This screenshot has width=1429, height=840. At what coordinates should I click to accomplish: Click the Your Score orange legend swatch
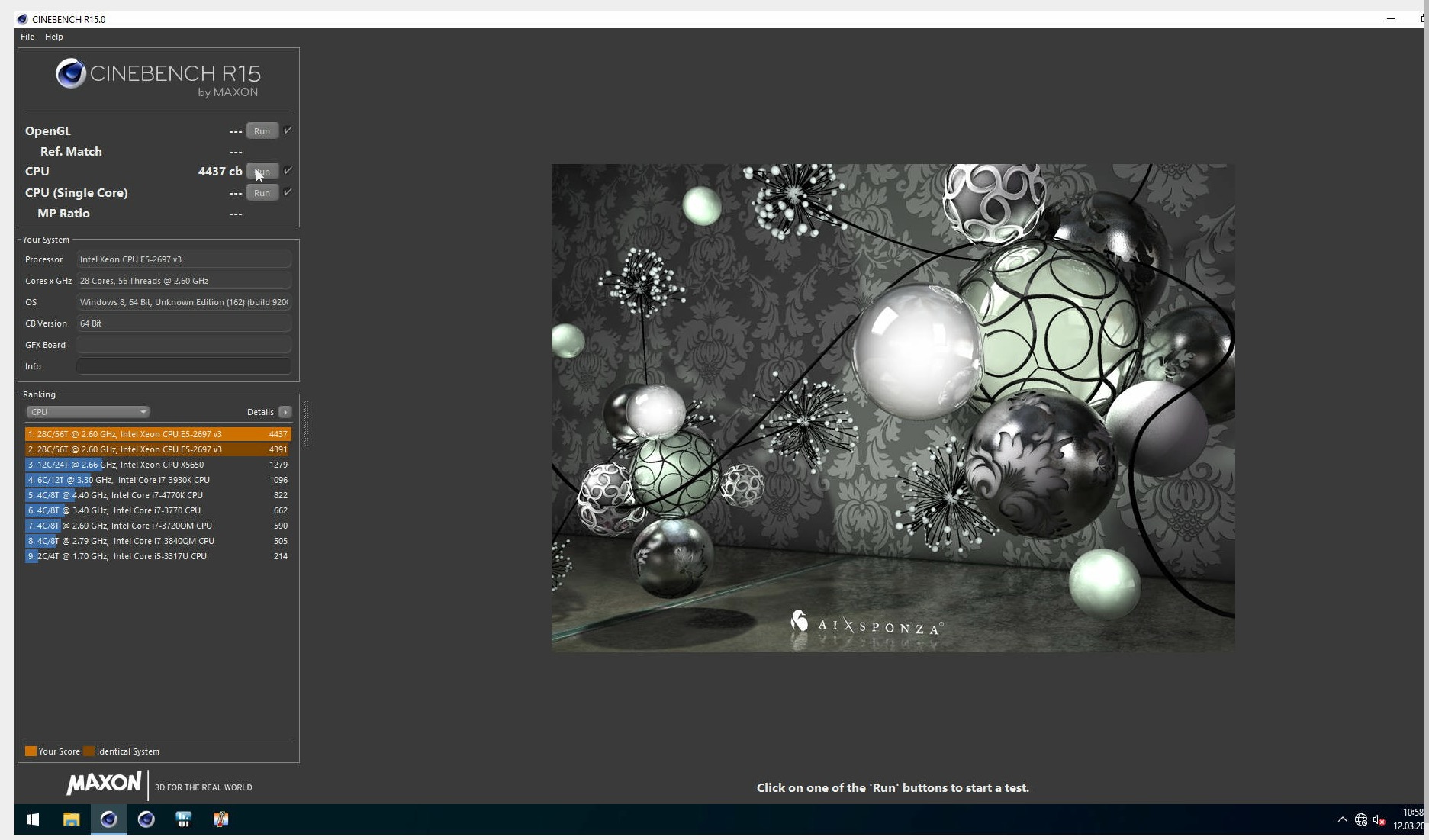(x=31, y=751)
